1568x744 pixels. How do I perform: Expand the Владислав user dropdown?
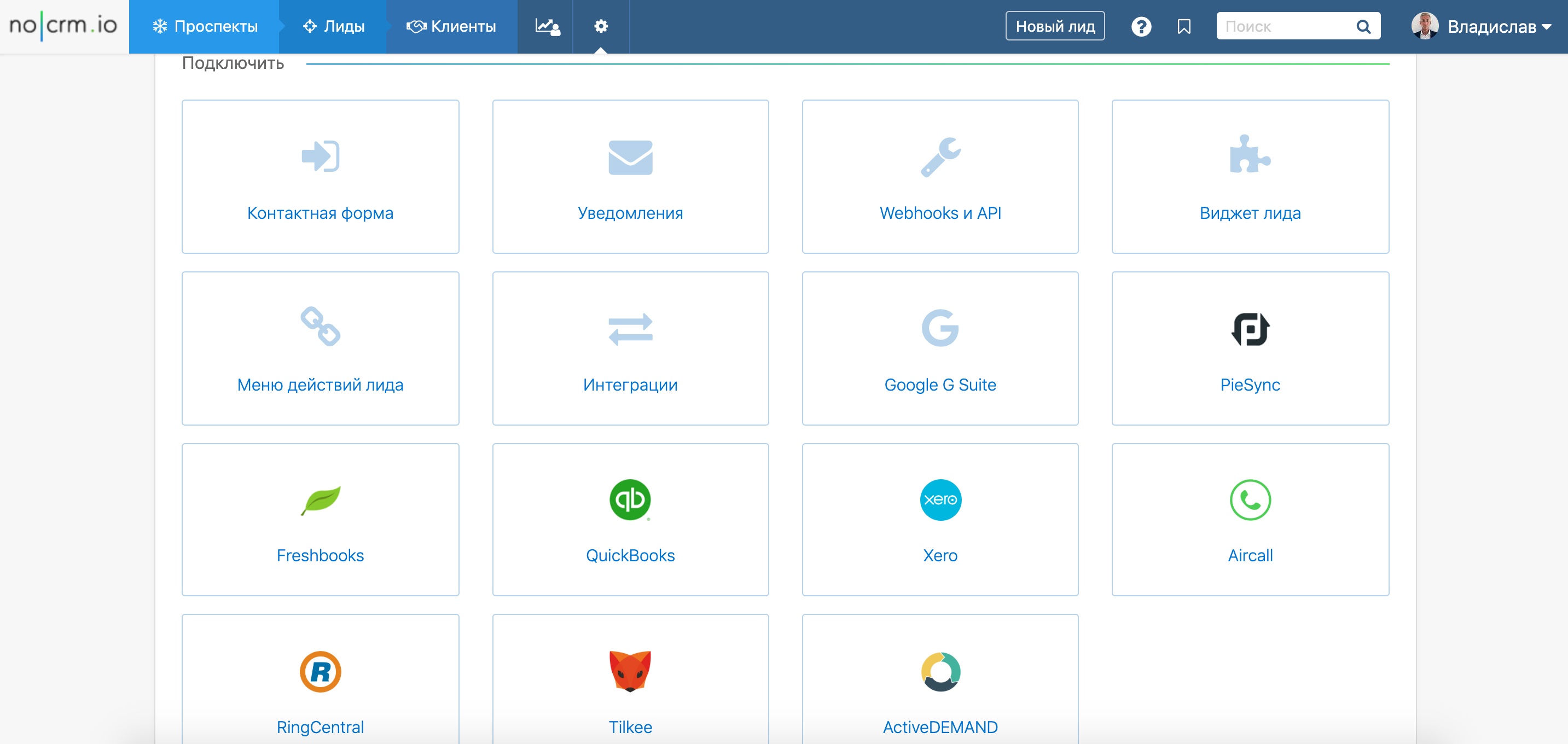tap(1499, 26)
